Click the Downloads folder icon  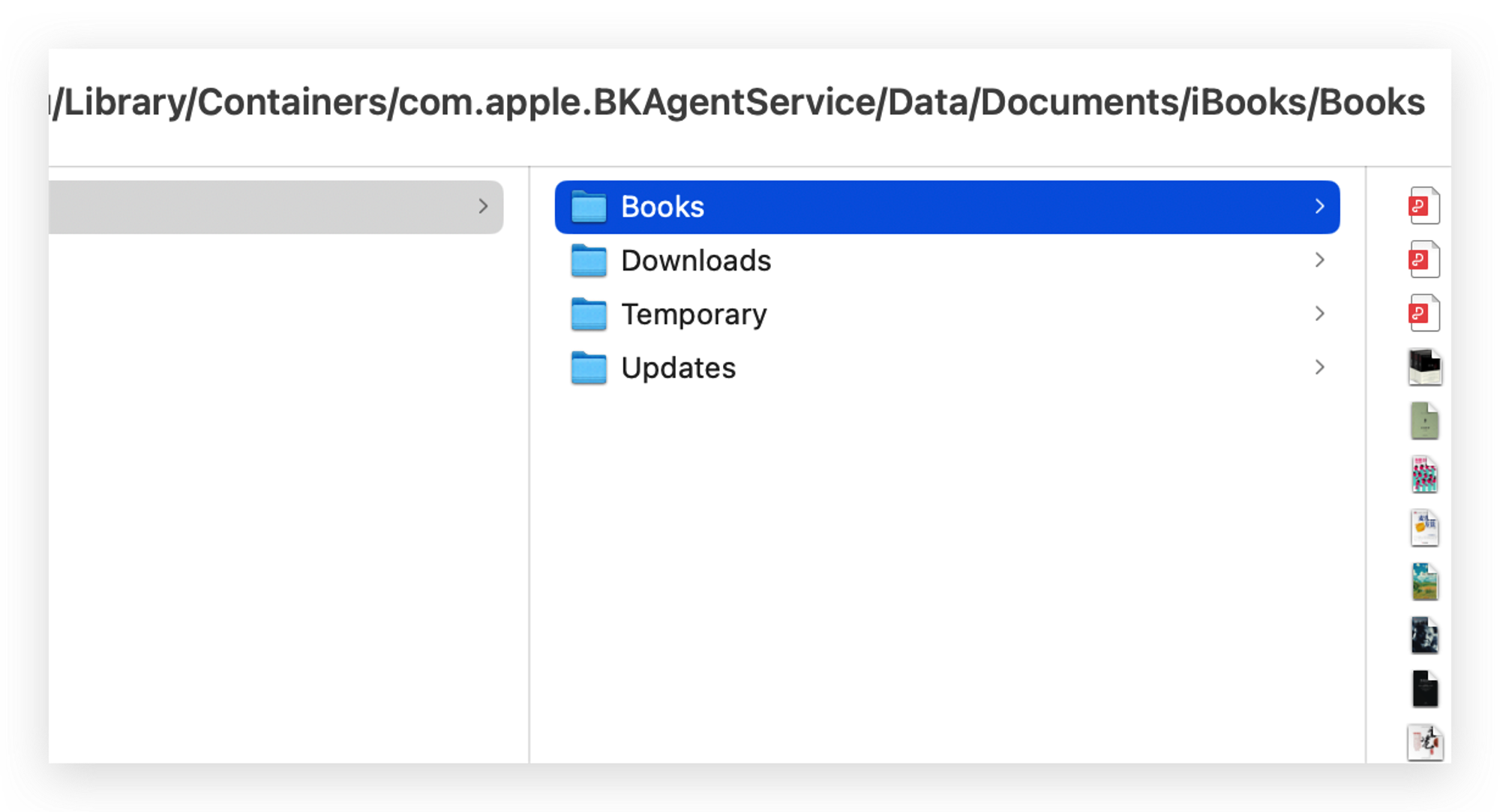(589, 261)
